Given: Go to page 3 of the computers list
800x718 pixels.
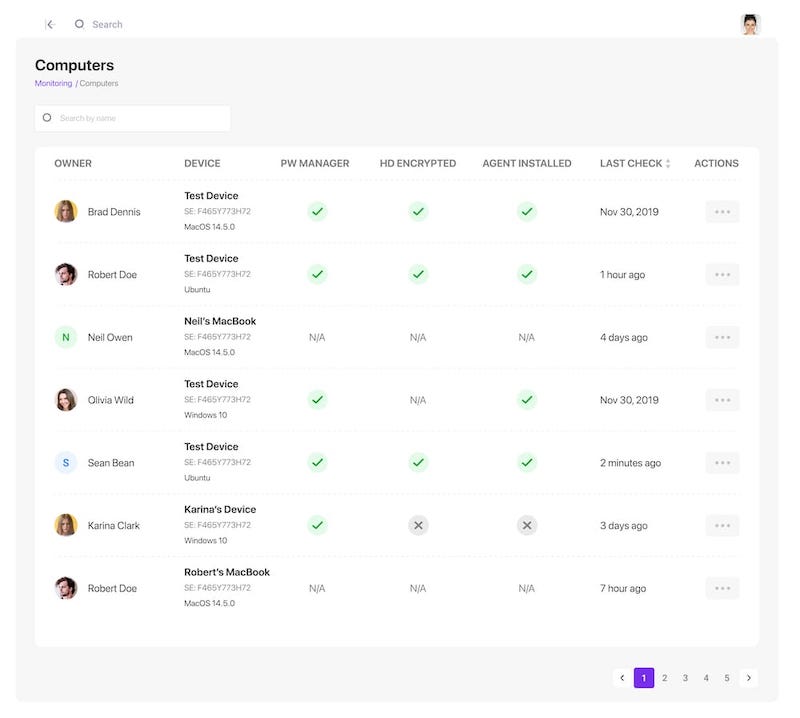Looking at the screenshot, I should (x=685, y=677).
